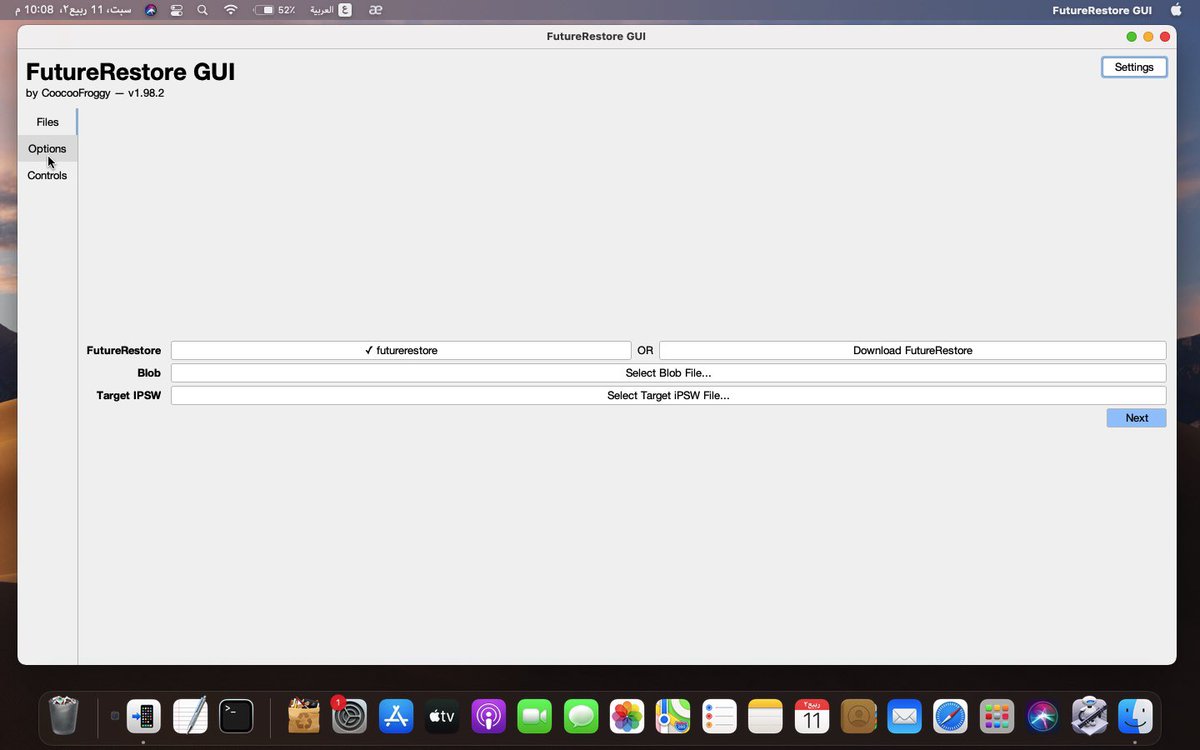Open Podcasts app in dock

coord(489,716)
